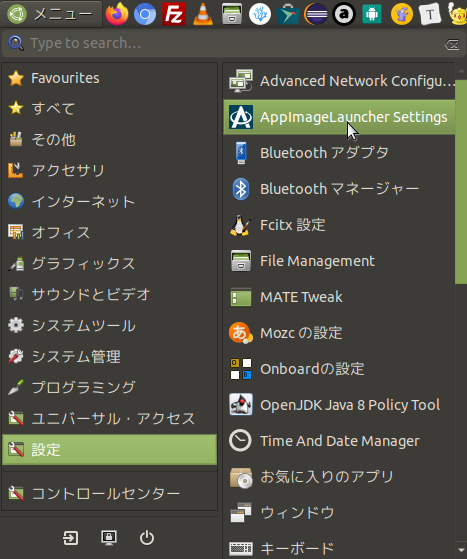Click the white coral icon in panel
Image resolution: width=467 pixels, height=559 pixels.
point(260,14)
